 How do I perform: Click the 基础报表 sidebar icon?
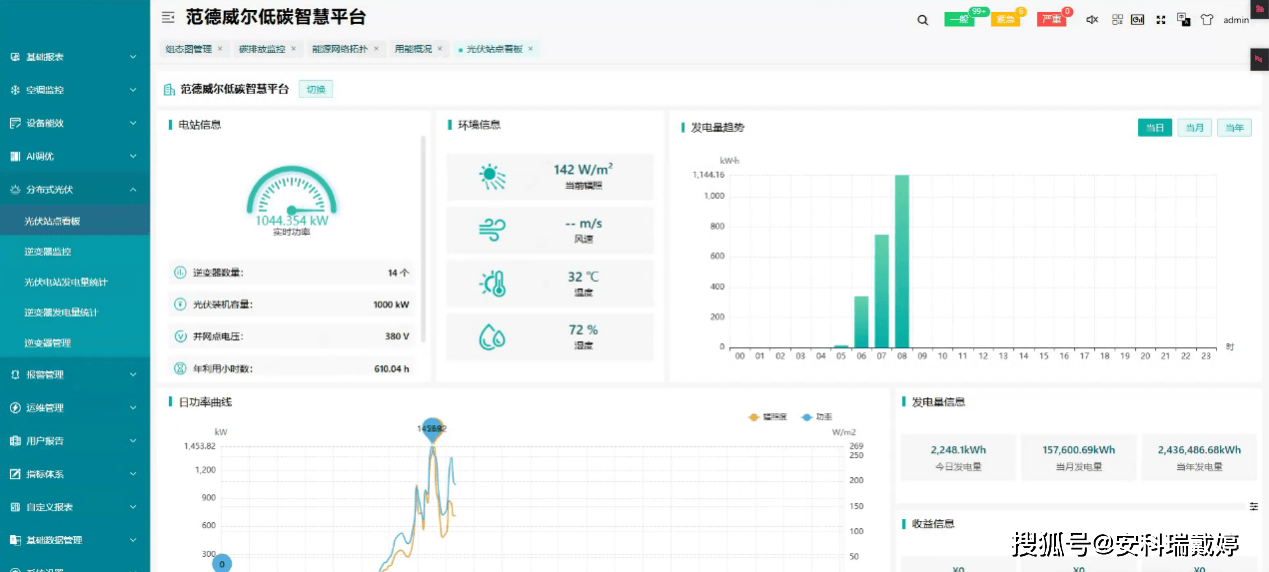(x=15, y=57)
